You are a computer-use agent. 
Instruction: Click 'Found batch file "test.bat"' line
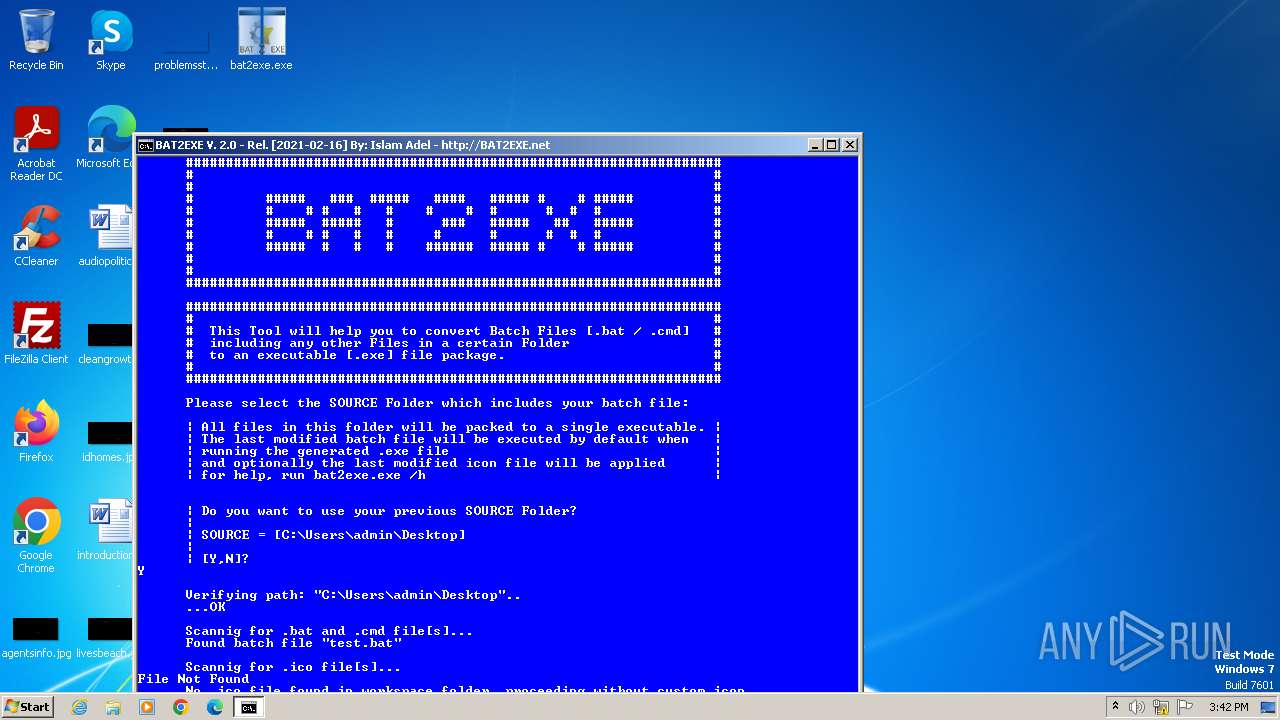point(293,643)
